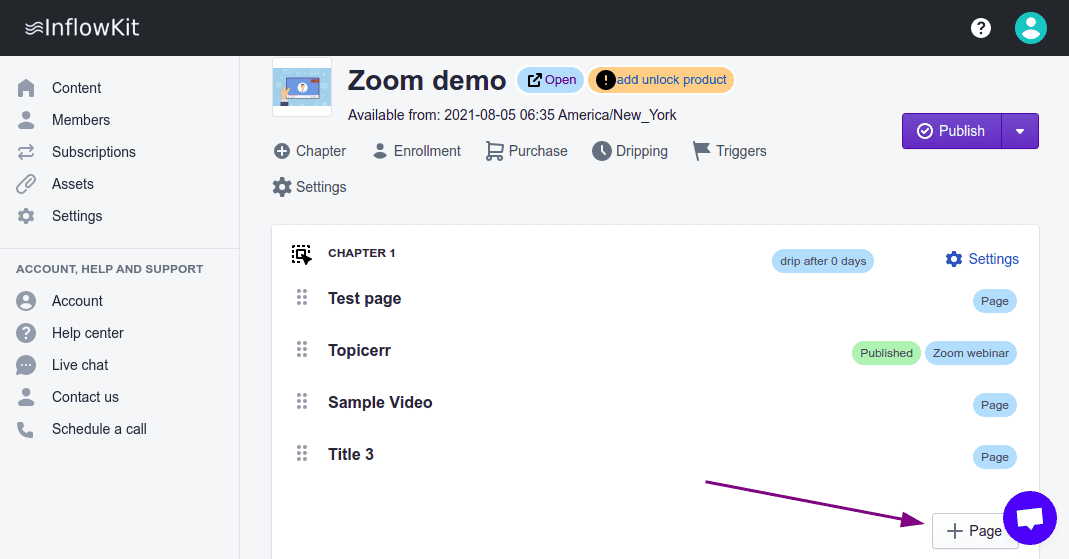Viewport: 1069px width, 559px height.
Task: Click the Chapter 1 select icon
Action: coord(302,254)
